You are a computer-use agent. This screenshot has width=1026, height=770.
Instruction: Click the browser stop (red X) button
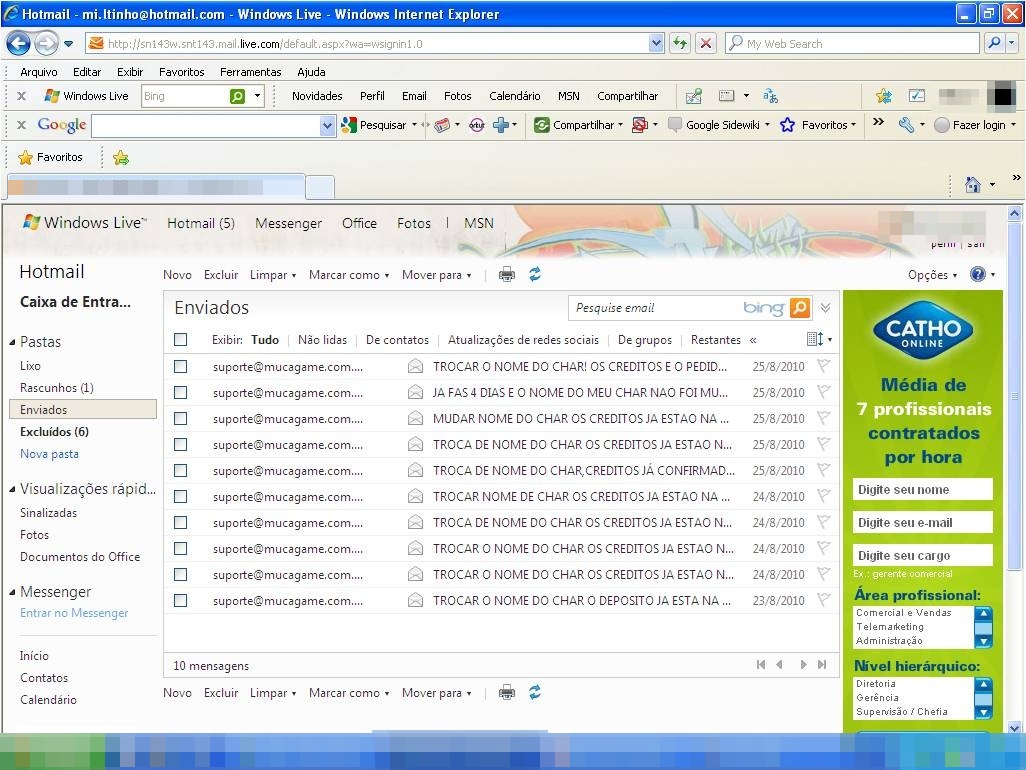point(706,43)
